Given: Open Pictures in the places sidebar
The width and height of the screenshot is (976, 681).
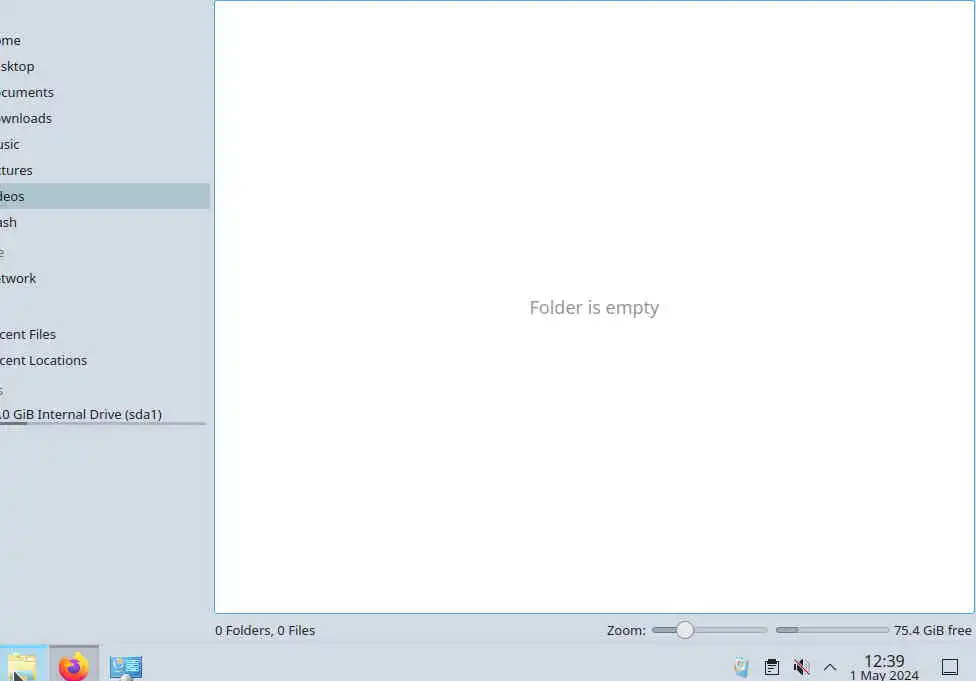Looking at the screenshot, I should [105, 171].
